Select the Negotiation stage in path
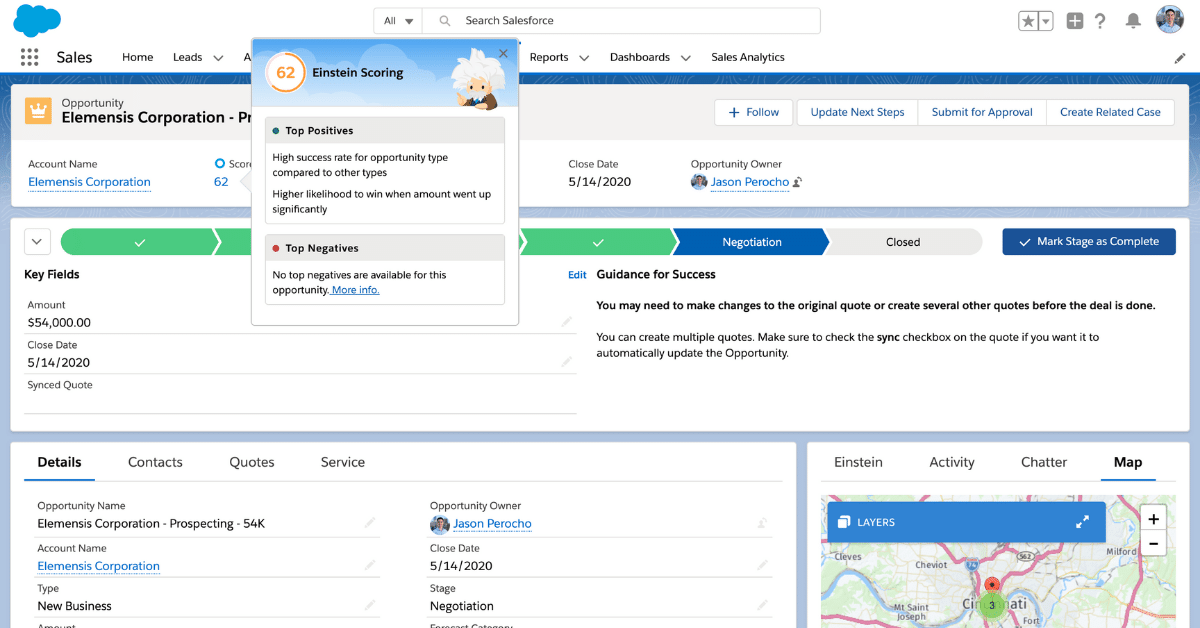The height and width of the screenshot is (628, 1200). click(752, 242)
